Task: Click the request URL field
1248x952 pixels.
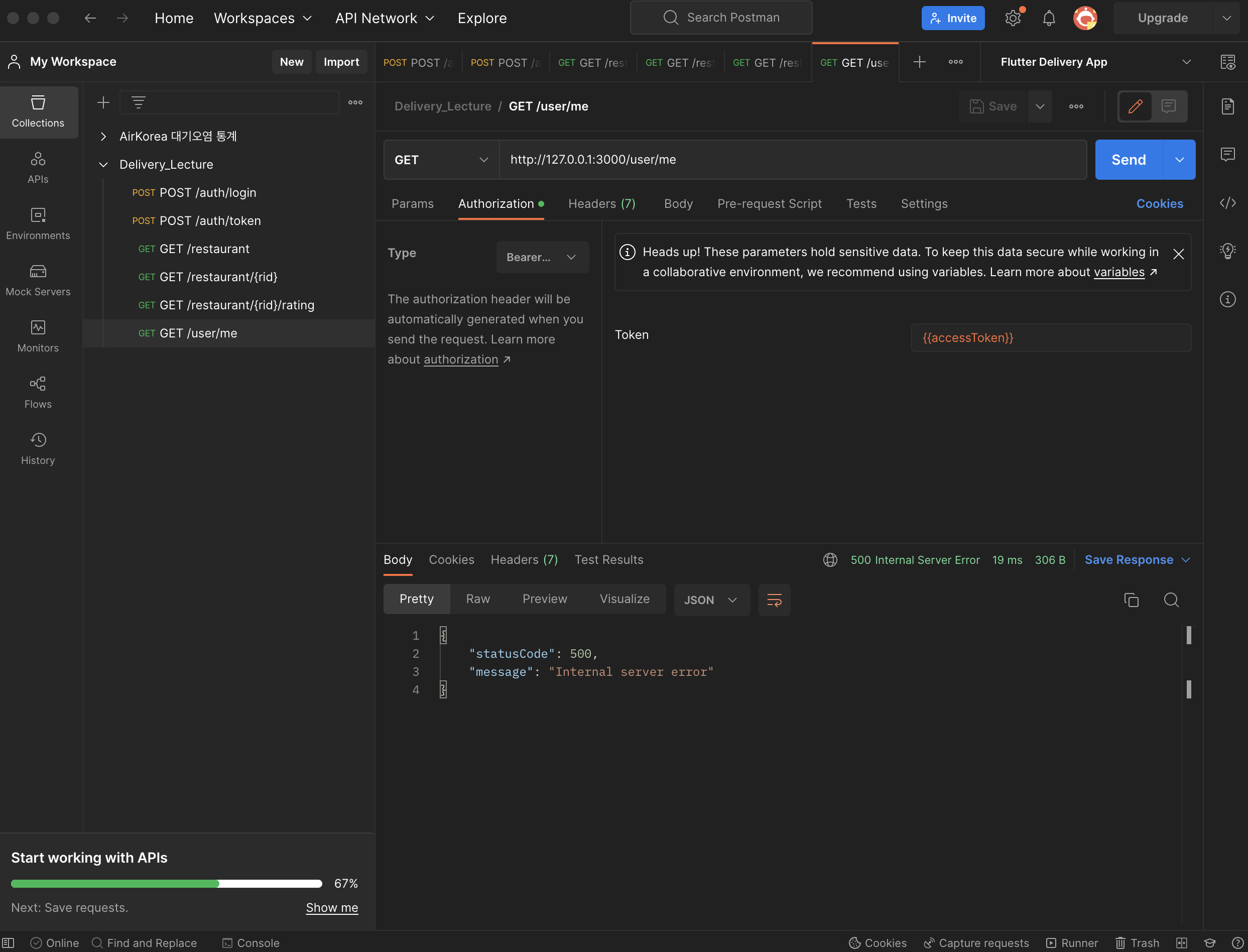Action: pos(793,160)
